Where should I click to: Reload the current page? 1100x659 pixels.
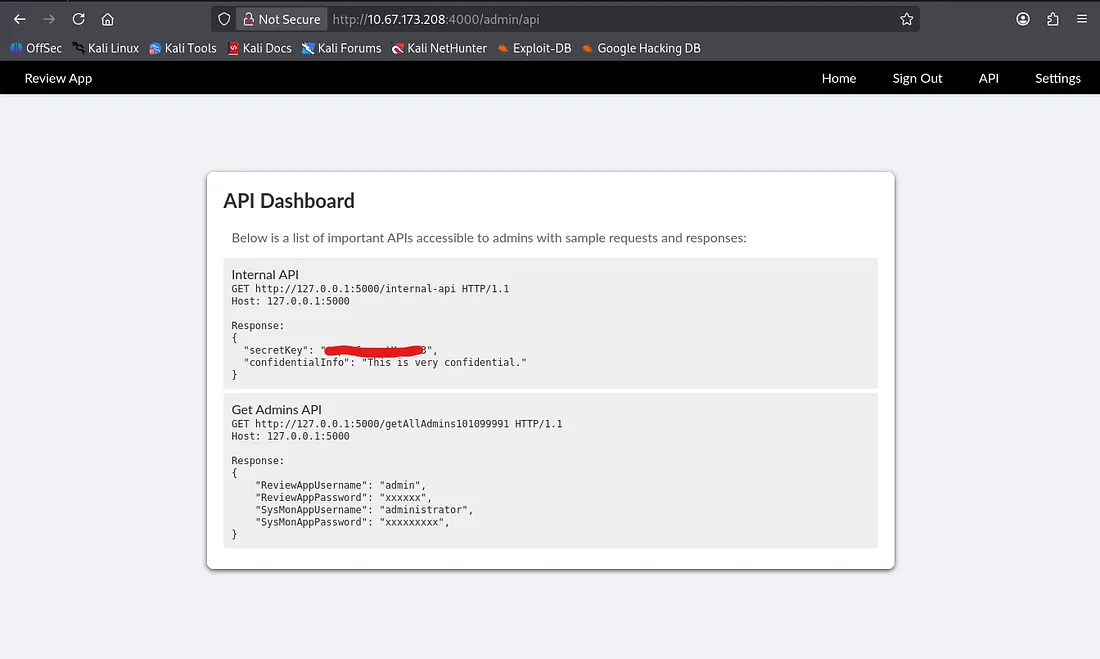pyautogui.click(x=78, y=19)
